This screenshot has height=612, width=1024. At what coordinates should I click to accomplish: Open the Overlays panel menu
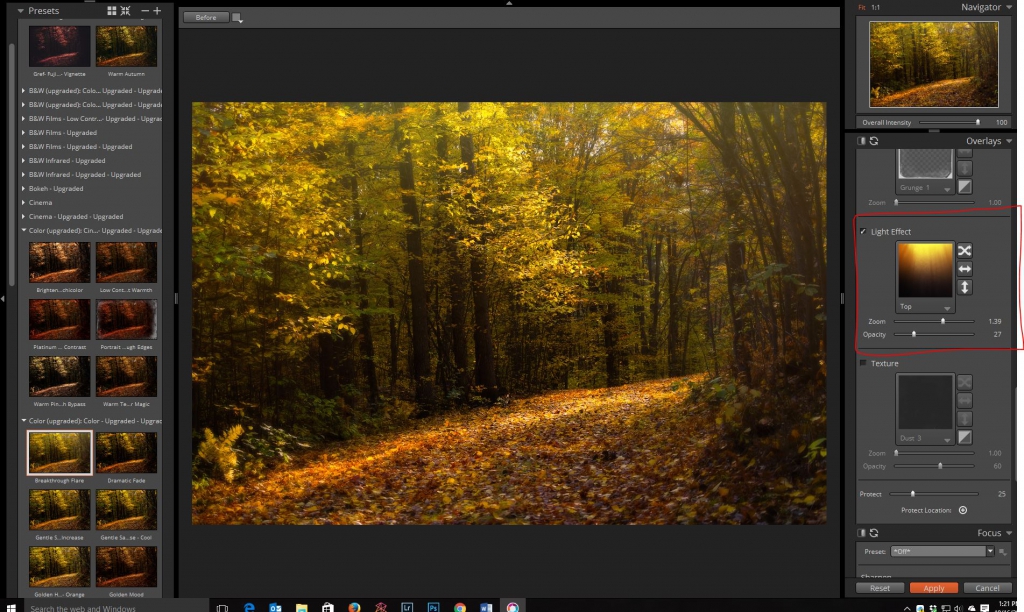pyautogui.click(x=1009, y=141)
